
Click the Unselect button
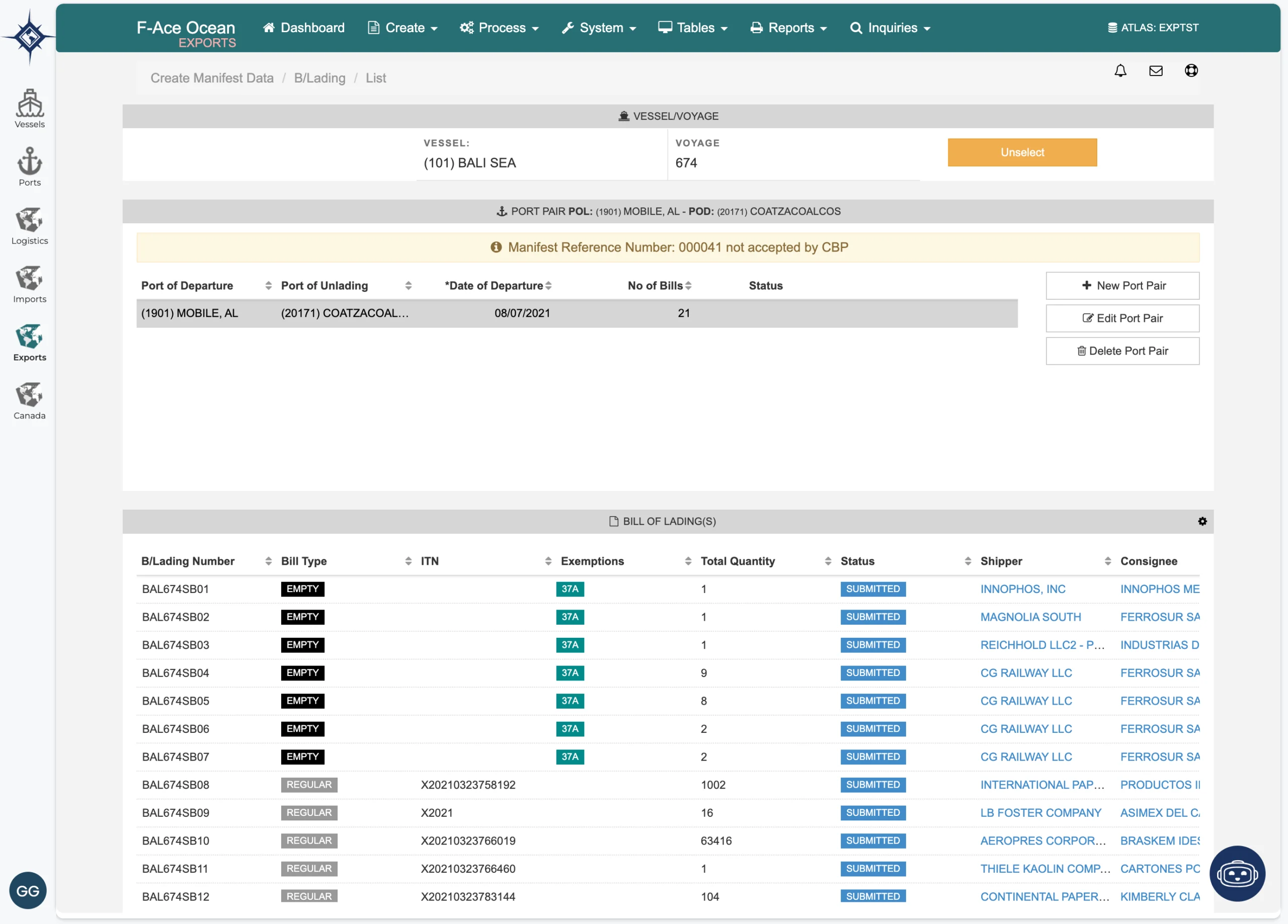pos(1022,152)
